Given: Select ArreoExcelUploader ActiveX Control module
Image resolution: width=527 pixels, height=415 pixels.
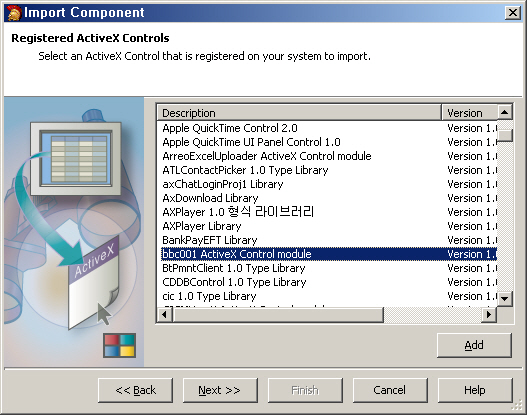Looking at the screenshot, I should (x=329, y=156).
